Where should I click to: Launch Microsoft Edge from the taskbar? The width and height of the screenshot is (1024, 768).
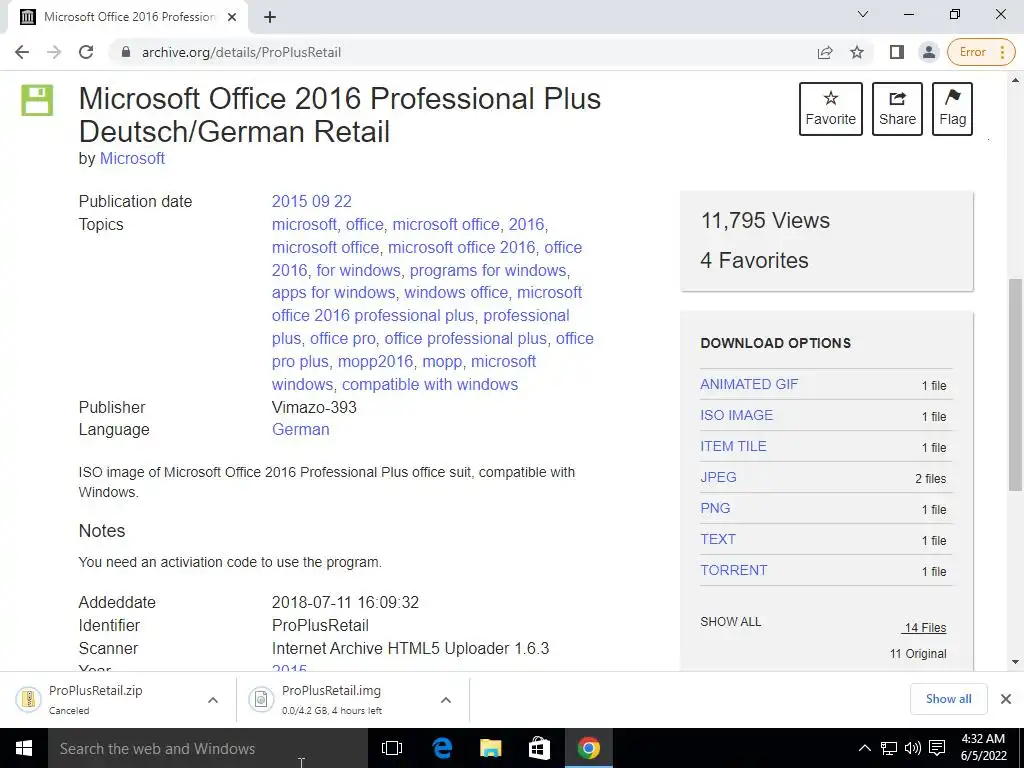coord(442,748)
